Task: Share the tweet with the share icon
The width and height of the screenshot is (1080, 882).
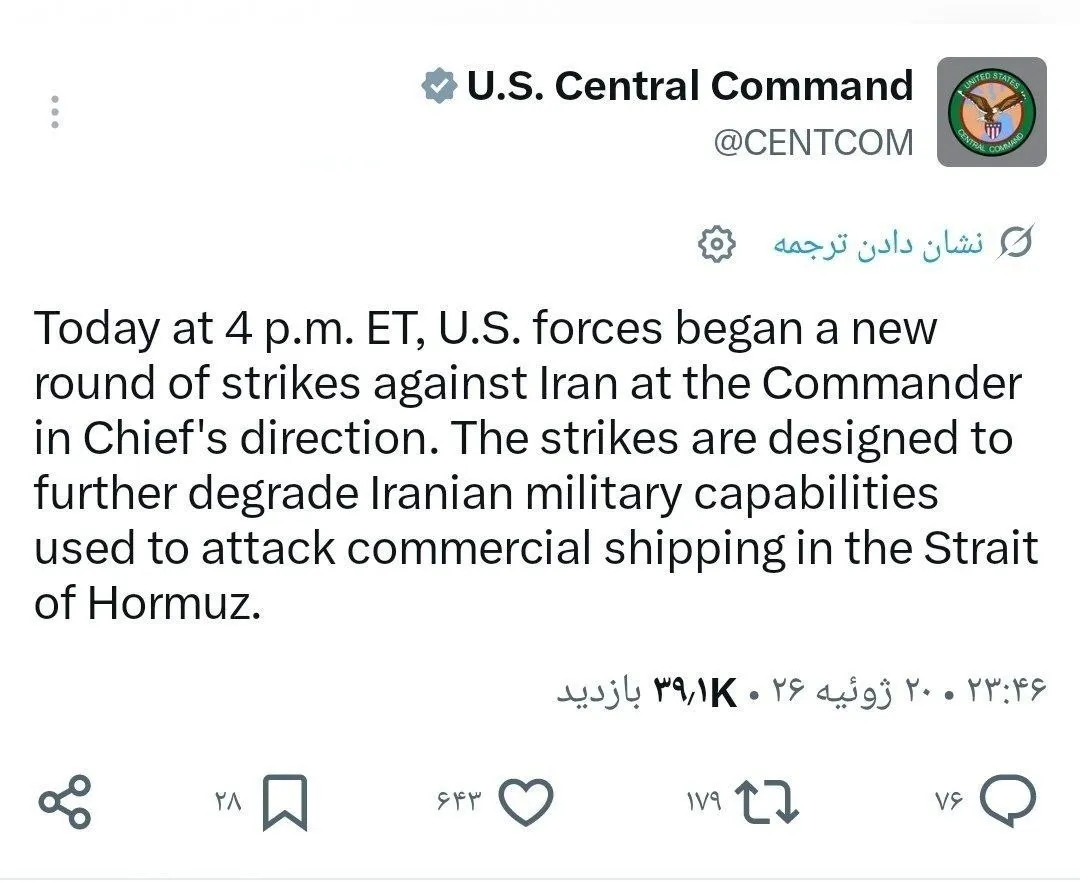Action: tap(65, 801)
